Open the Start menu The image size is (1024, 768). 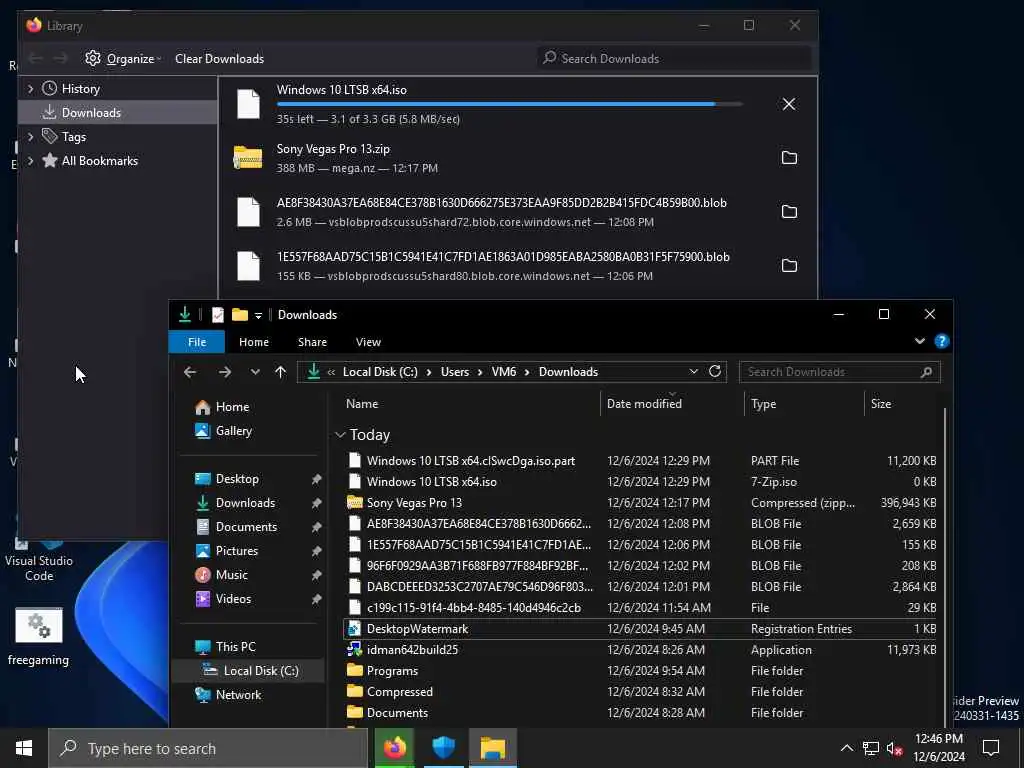pyautogui.click(x=24, y=748)
